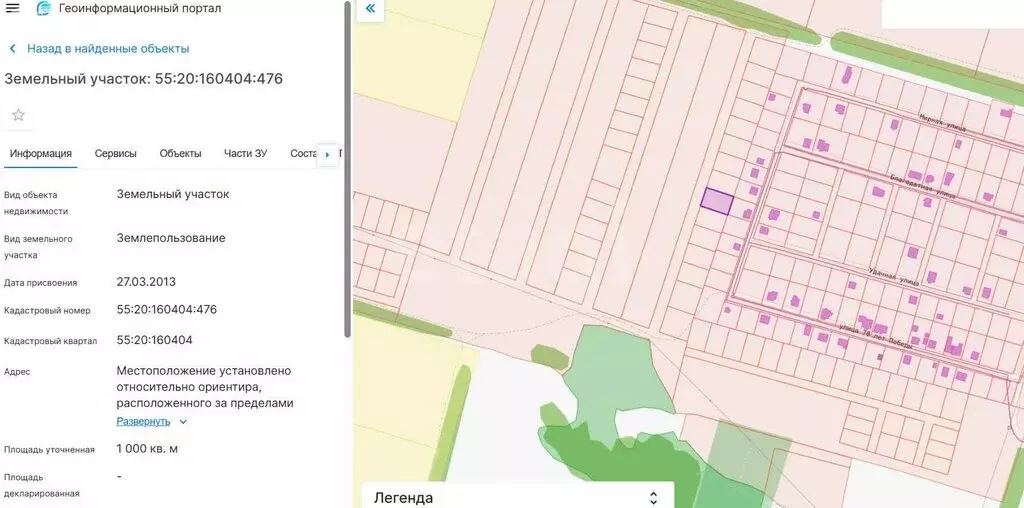Go to the Информация tab
This screenshot has width=1024, height=508.
pyautogui.click(x=41, y=154)
